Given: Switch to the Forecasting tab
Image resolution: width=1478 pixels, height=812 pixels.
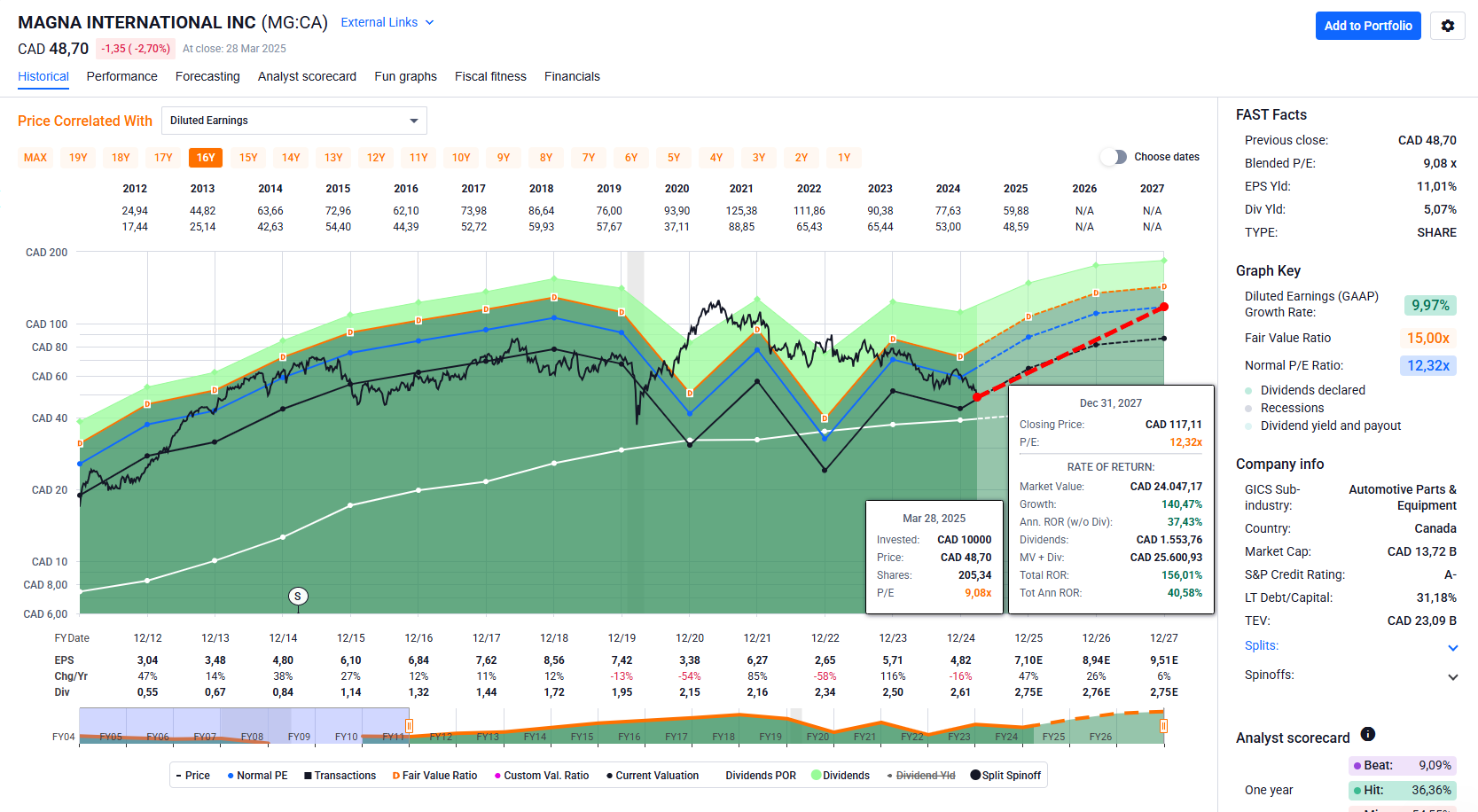Looking at the screenshot, I should pyautogui.click(x=207, y=76).
